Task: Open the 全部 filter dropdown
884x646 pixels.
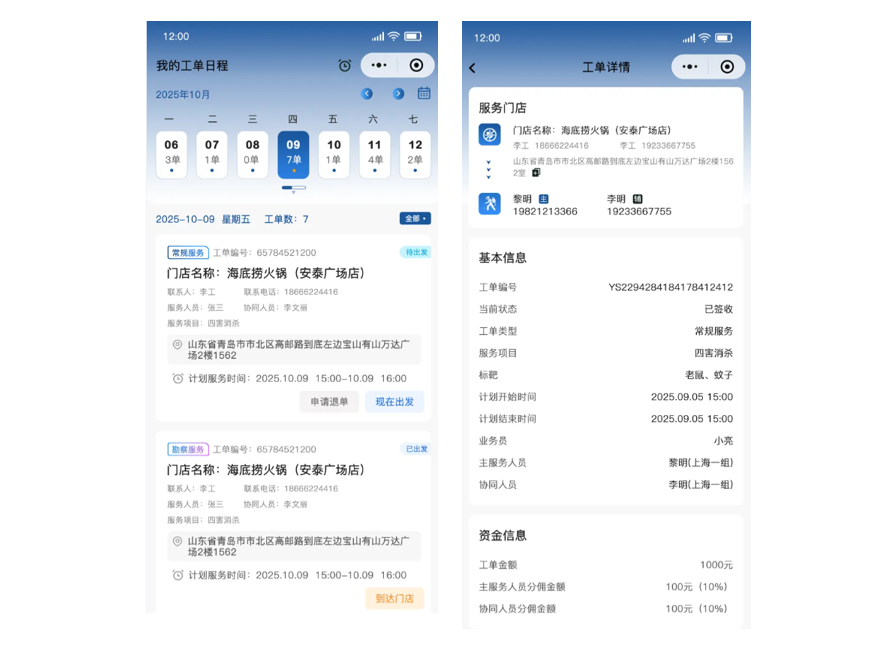Action: 415,219
